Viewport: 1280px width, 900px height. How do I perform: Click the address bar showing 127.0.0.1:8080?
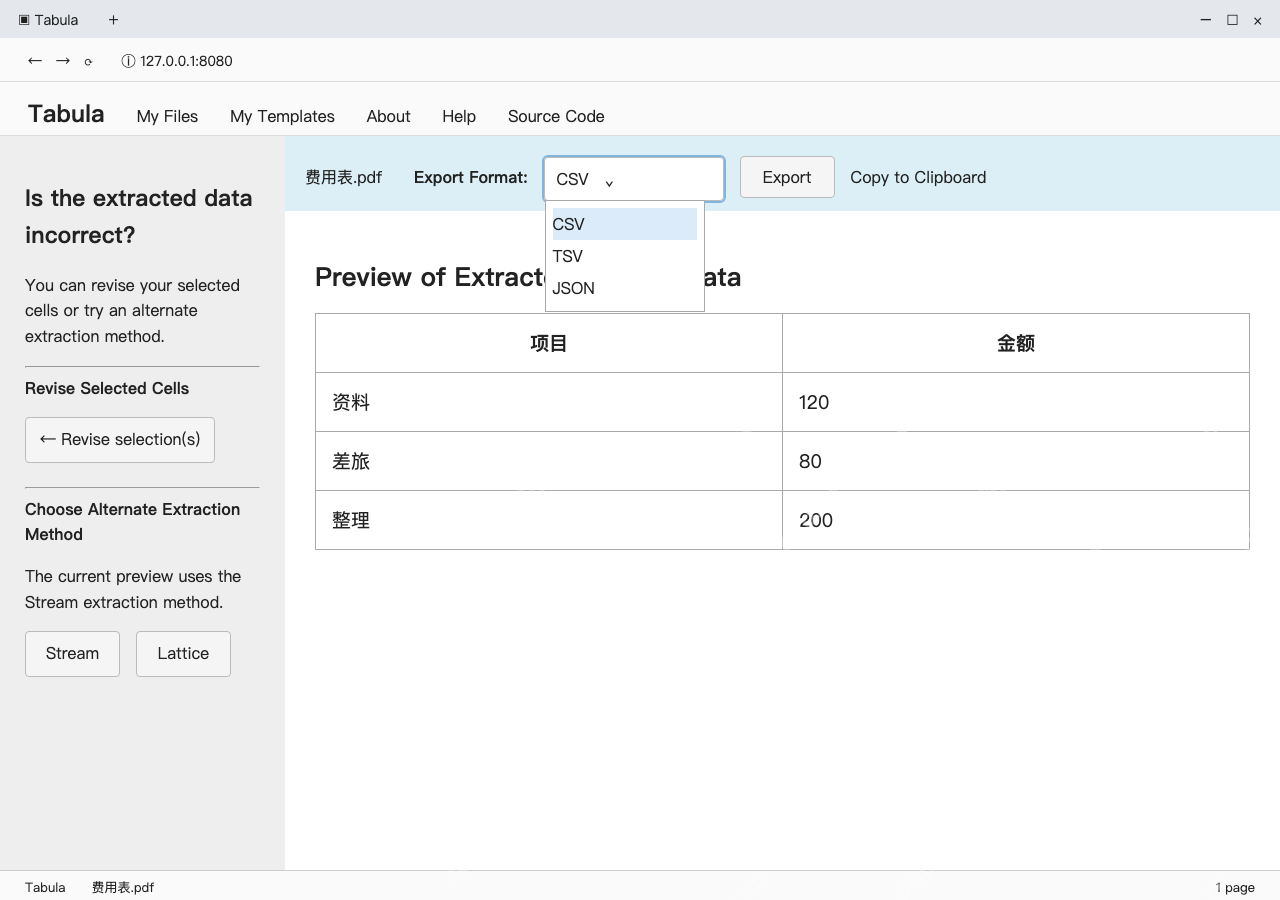click(x=186, y=61)
